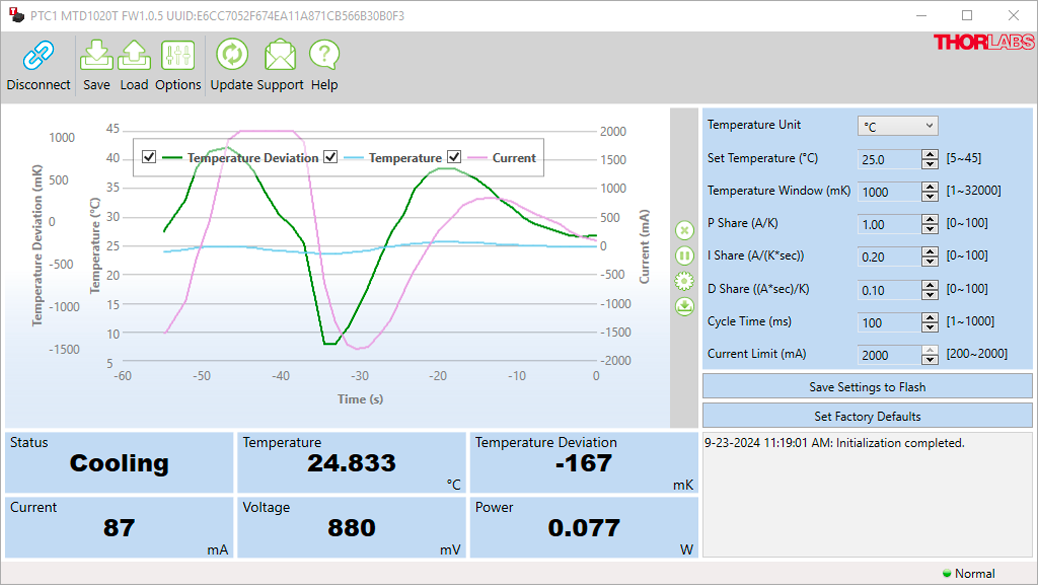
Task: Click the I Share field showing 0.20
Action: (x=889, y=257)
